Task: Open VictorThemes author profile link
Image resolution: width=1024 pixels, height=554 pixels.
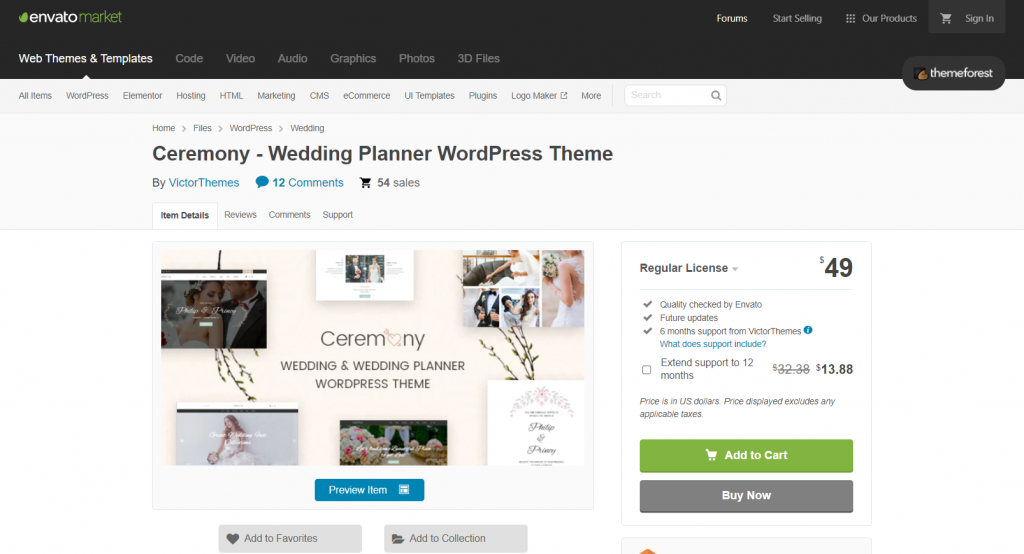Action: coord(204,183)
